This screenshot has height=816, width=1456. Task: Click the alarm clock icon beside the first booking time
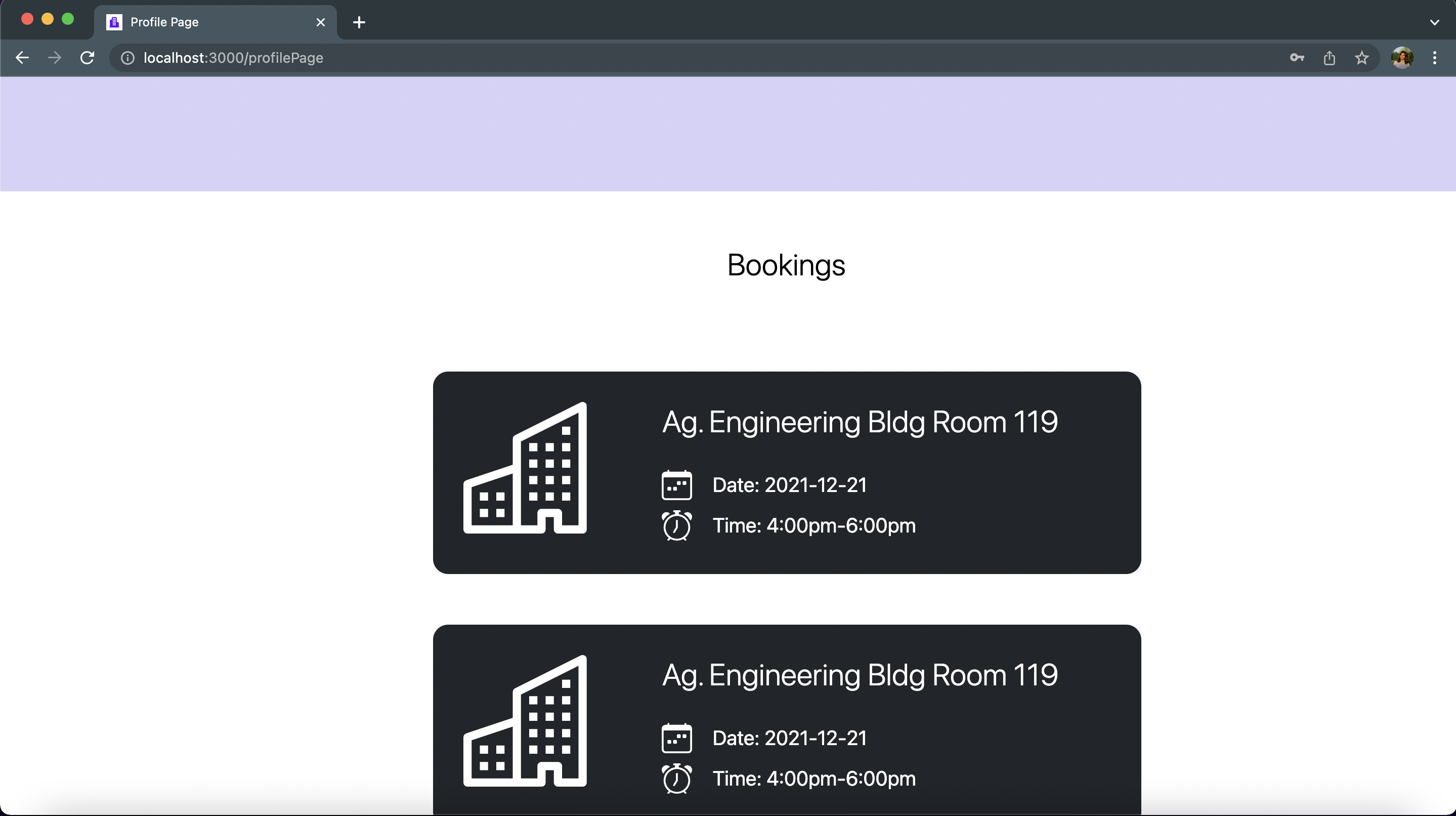[x=676, y=525]
